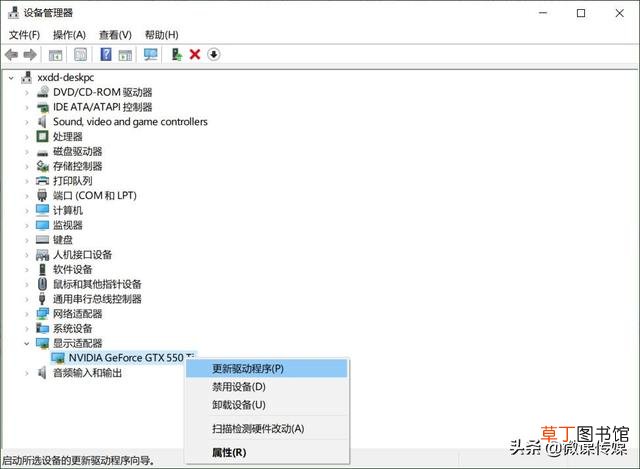
Task: Click the 端口 (COM 和 LPT) port icon
Action: coord(42,196)
